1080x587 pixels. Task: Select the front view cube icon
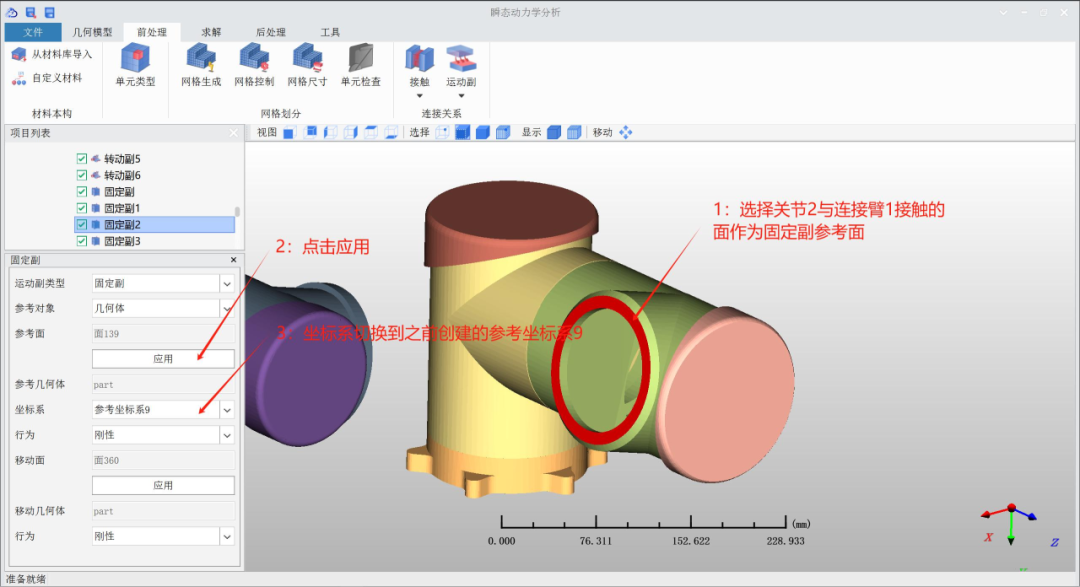289,132
